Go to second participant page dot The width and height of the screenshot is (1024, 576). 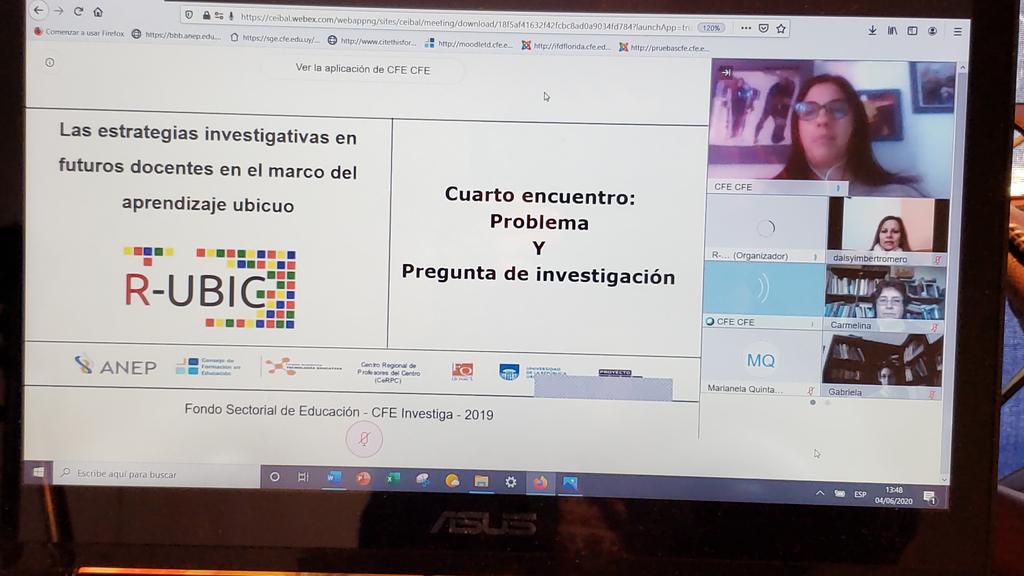[x=827, y=403]
